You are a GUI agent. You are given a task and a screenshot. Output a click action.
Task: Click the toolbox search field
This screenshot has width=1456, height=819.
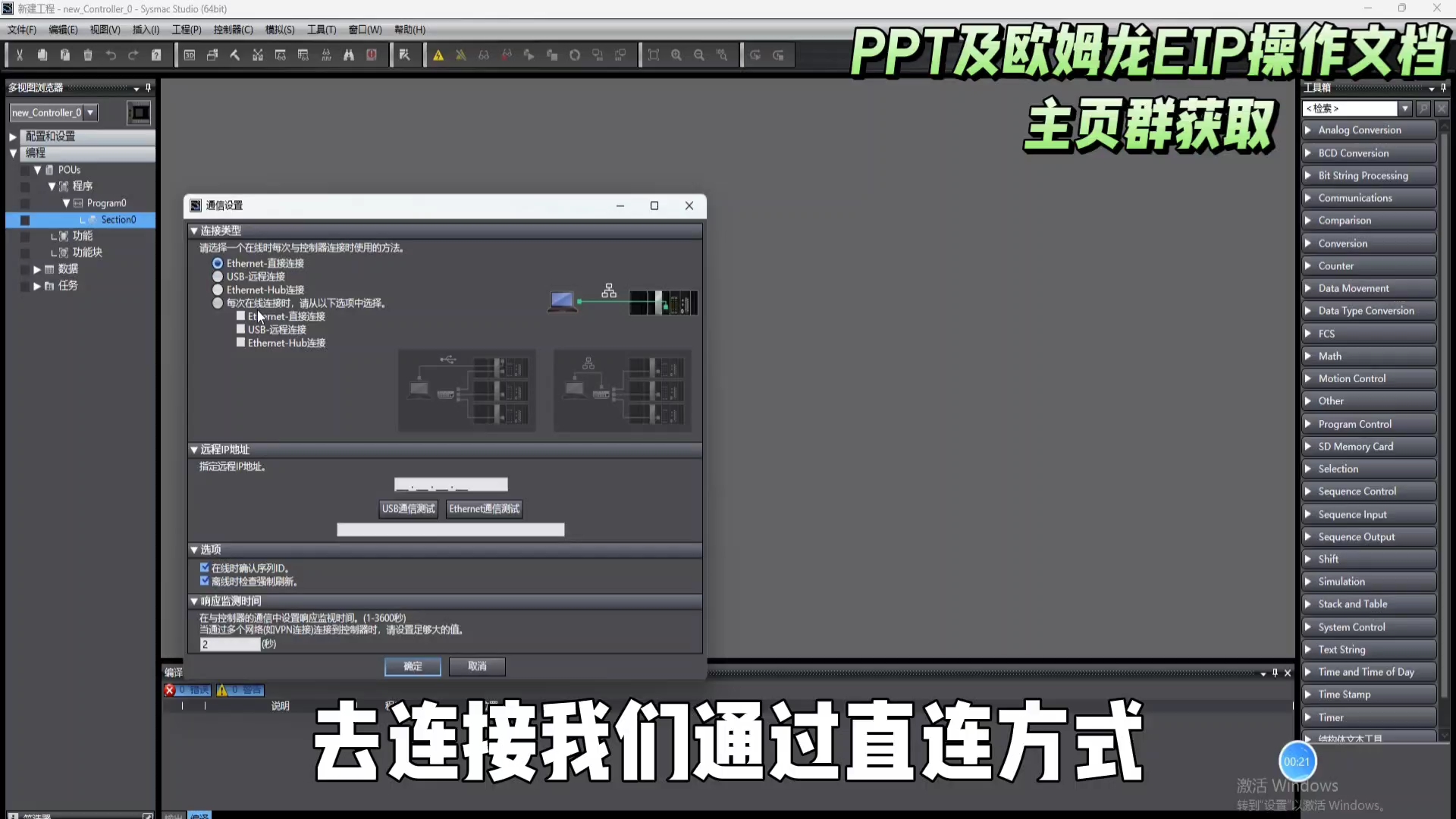[1350, 108]
